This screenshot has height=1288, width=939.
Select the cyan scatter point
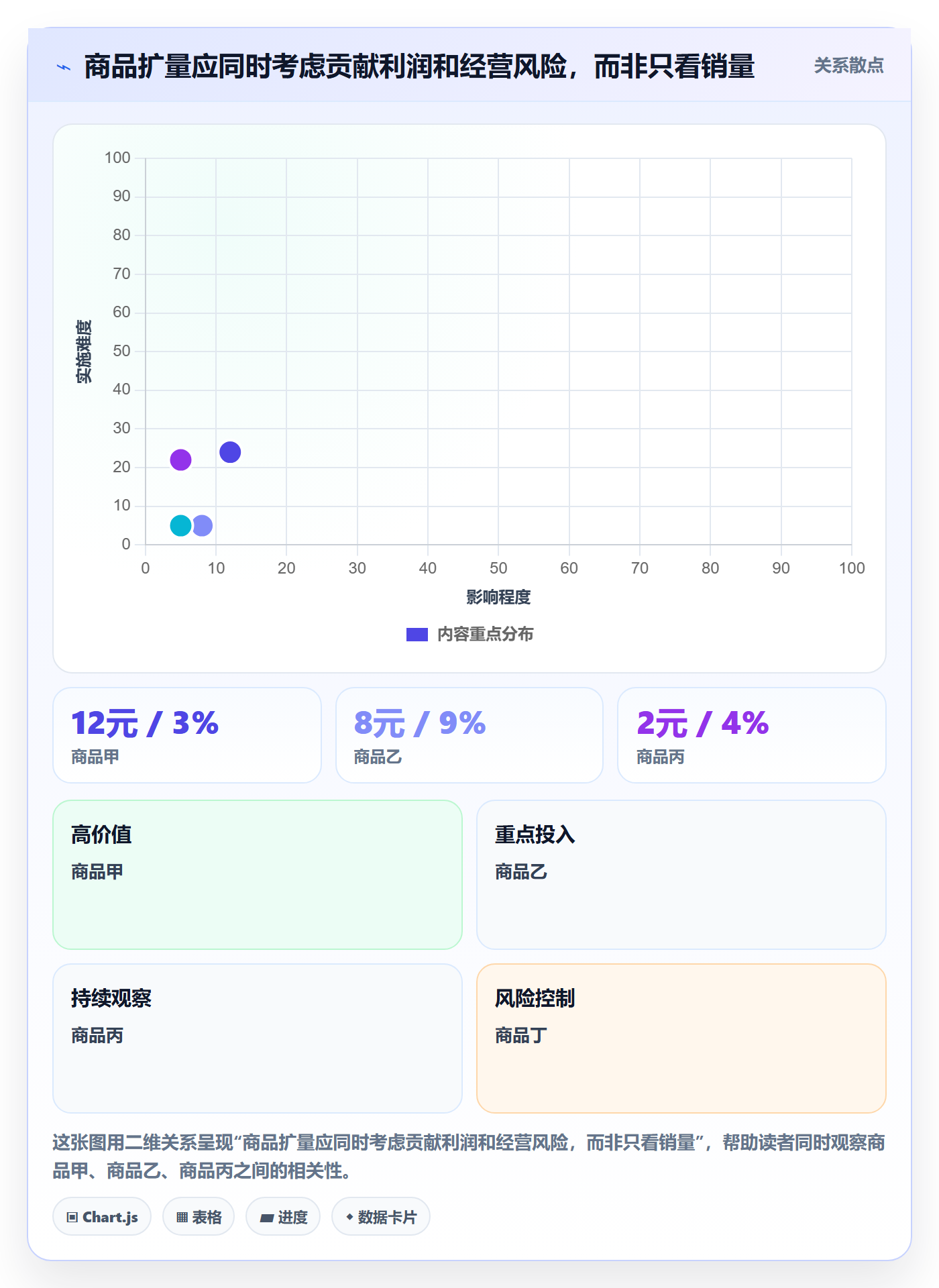coord(180,525)
